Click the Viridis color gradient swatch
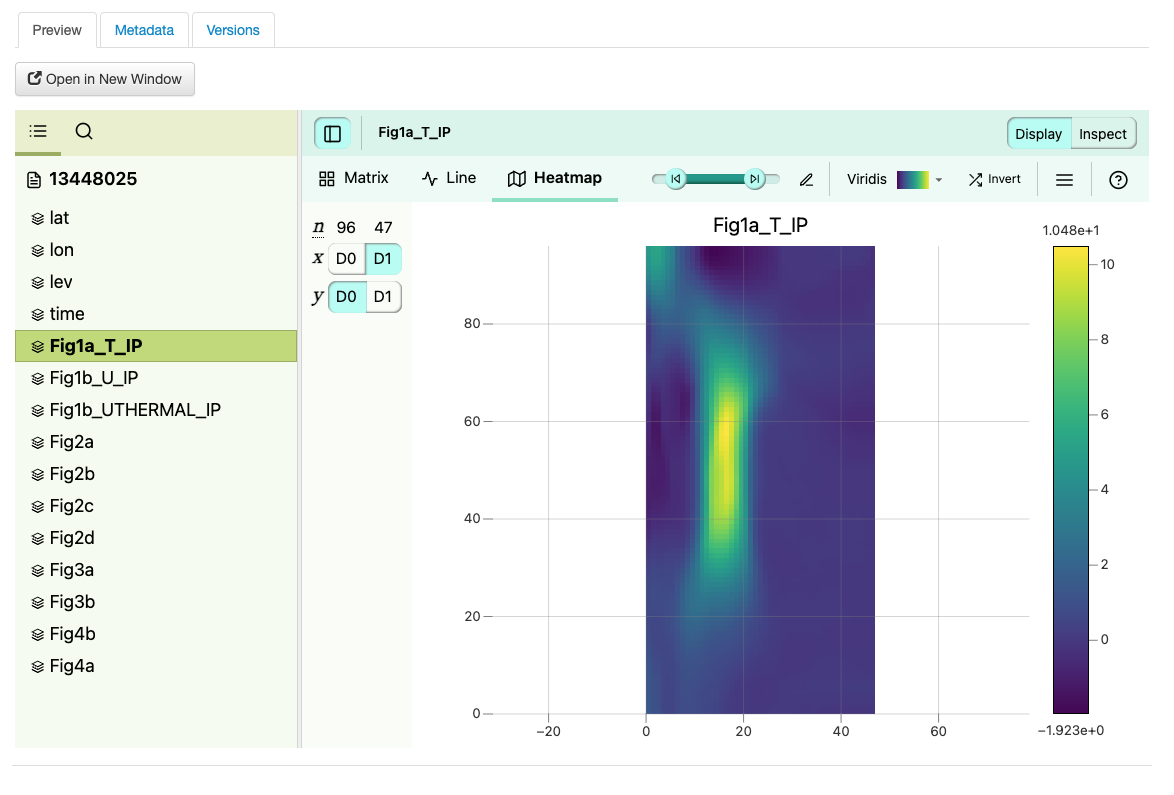 click(913, 179)
